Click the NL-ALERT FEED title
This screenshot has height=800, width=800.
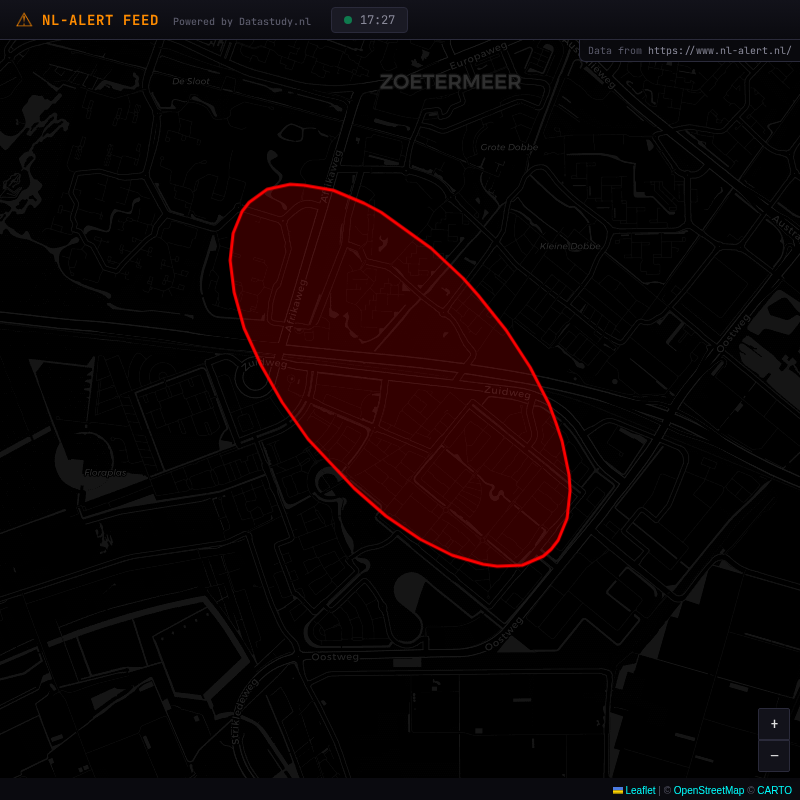point(100,20)
